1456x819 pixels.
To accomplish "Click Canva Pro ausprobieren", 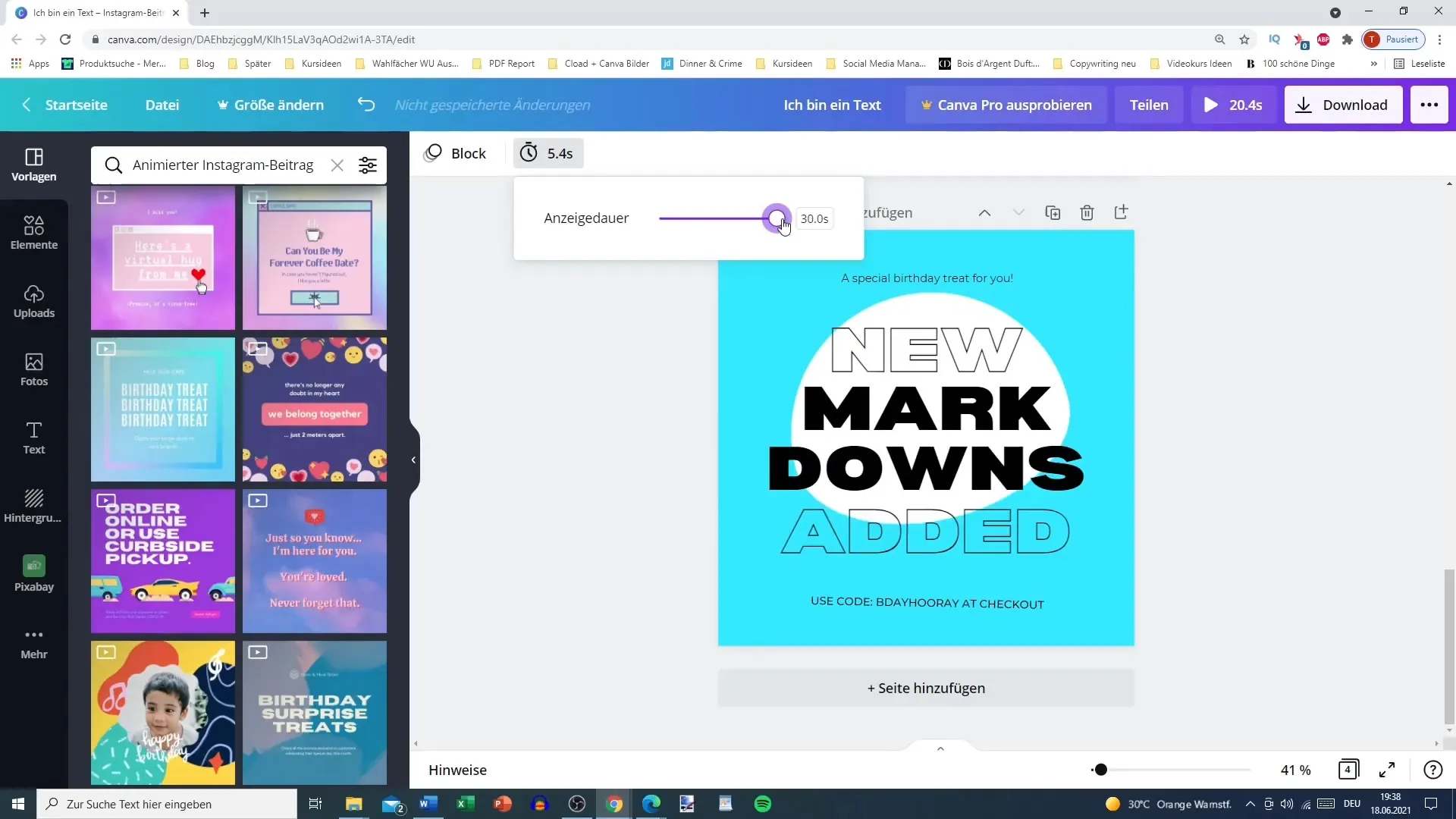I will 1006,105.
